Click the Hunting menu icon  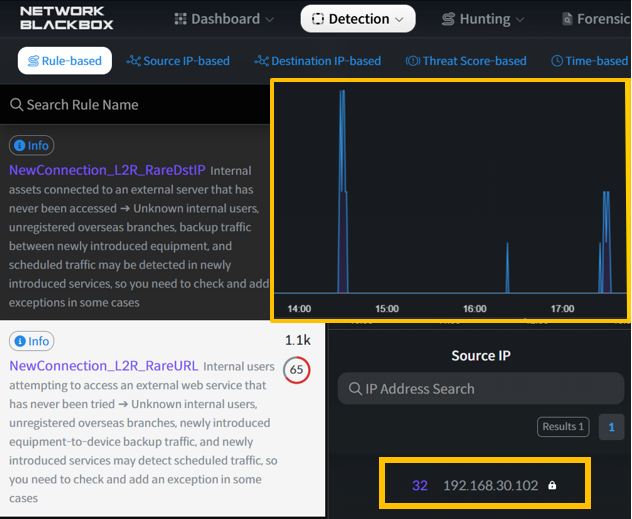pyautogui.click(x=448, y=19)
